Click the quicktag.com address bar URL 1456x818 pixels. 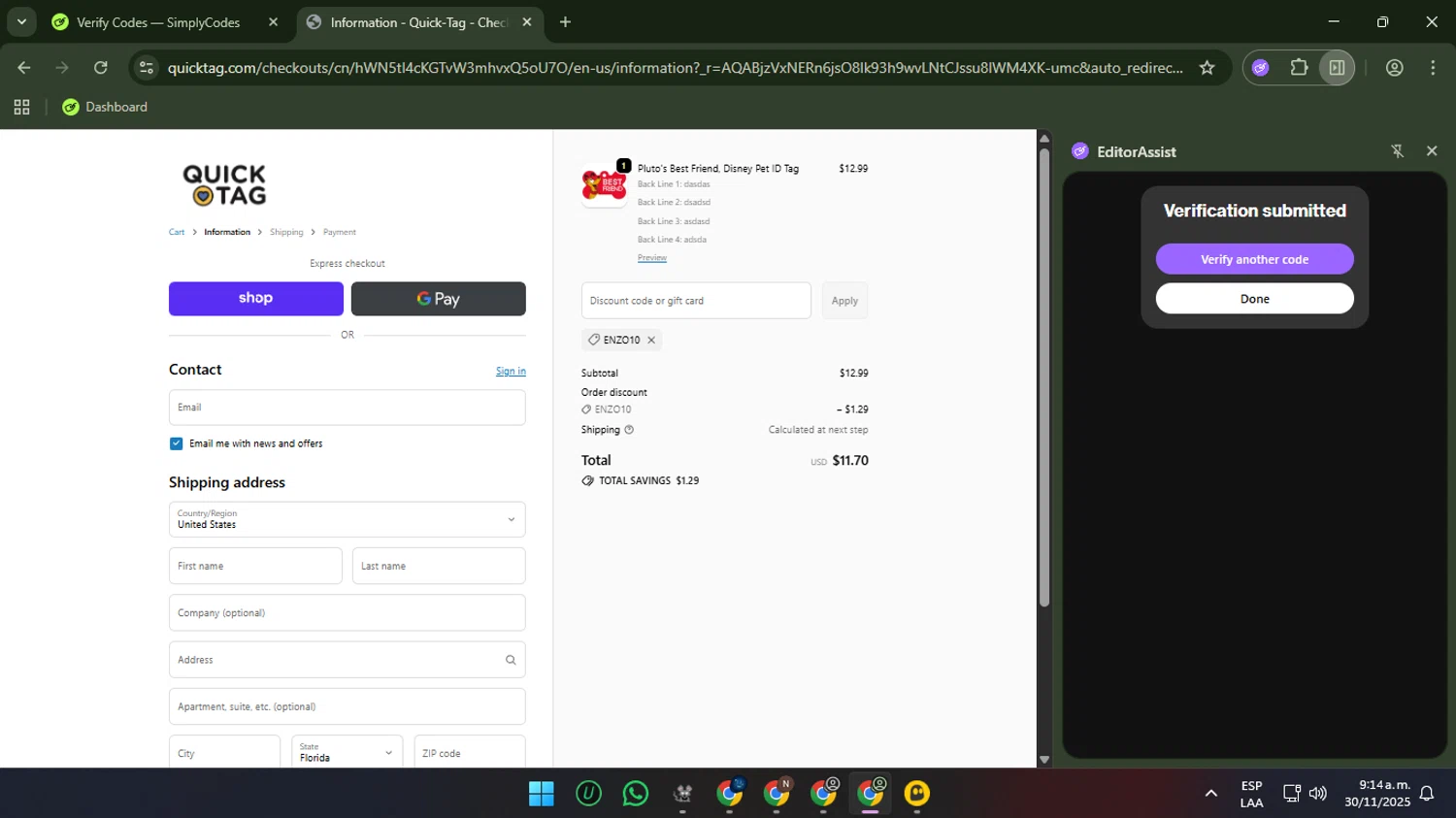(x=675, y=68)
